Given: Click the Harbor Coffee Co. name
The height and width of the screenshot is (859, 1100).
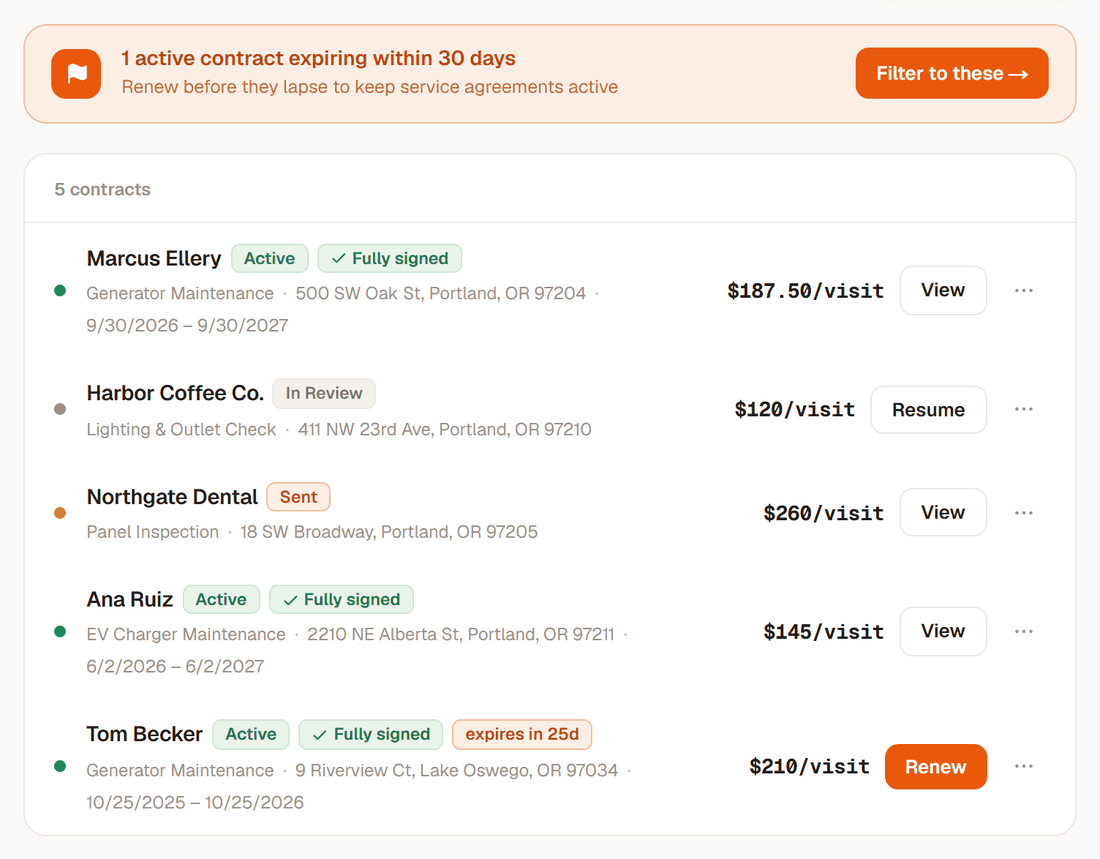Looking at the screenshot, I should (x=175, y=393).
